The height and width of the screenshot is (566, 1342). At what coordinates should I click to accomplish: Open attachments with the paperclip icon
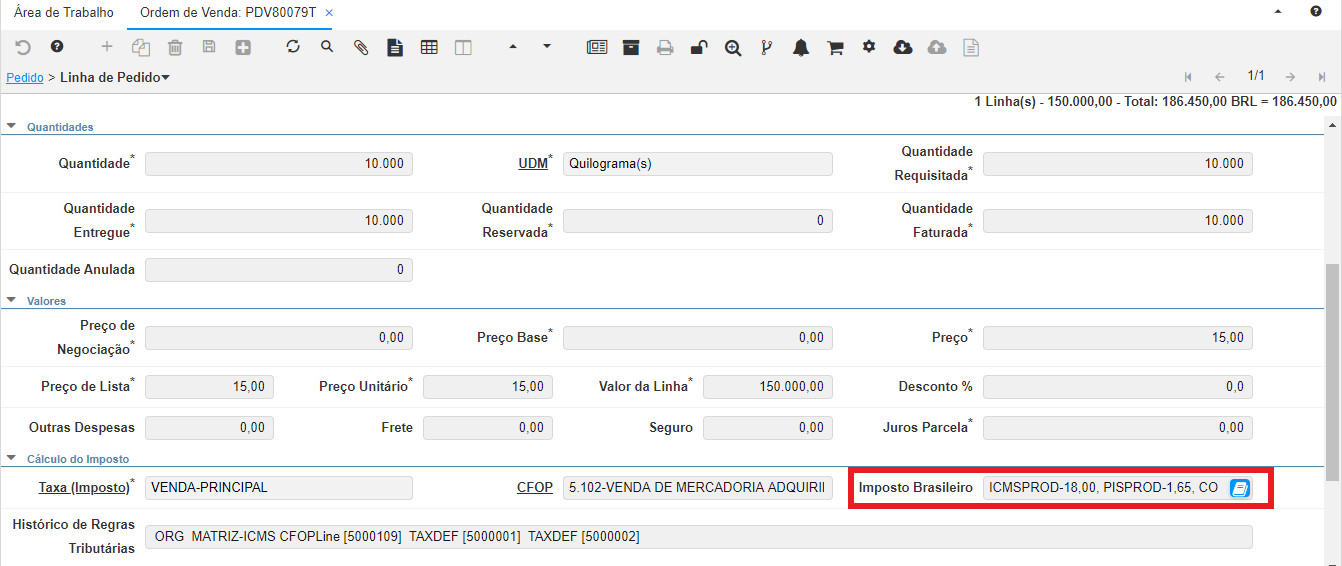[361, 47]
